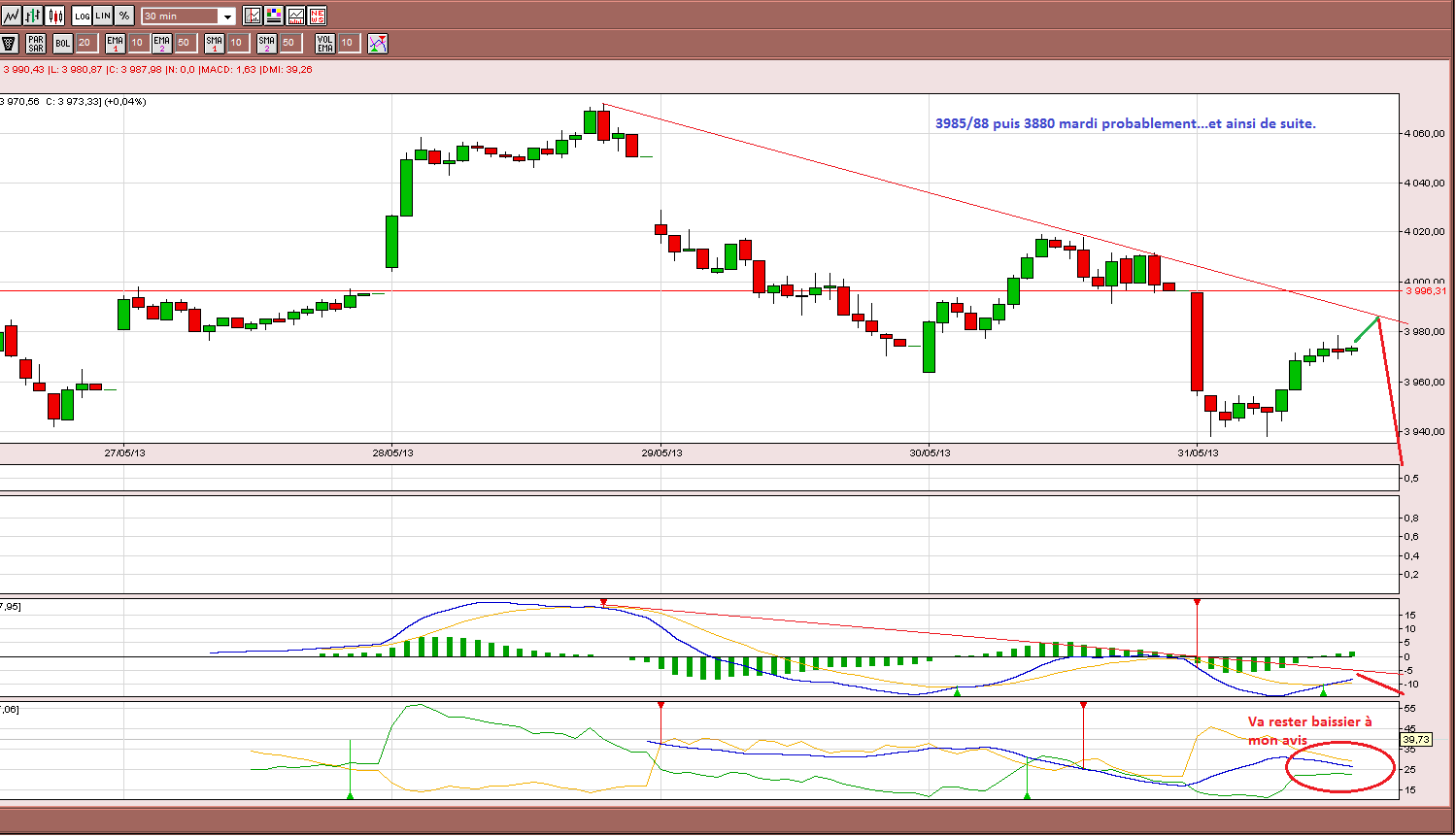The height and width of the screenshot is (837, 1456).
Task: Edit the SMA 1 period field
Action: (x=237, y=43)
